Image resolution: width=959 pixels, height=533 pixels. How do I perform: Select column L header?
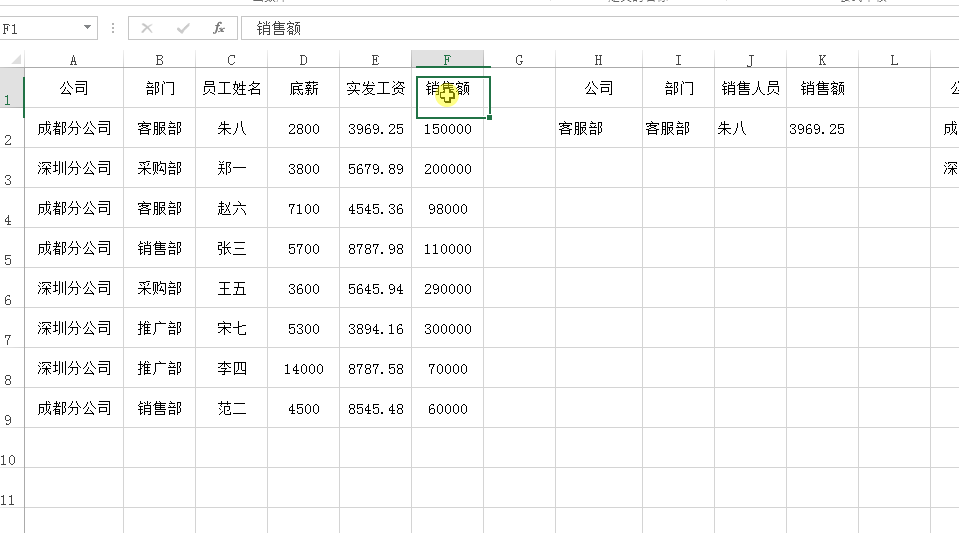(894, 60)
